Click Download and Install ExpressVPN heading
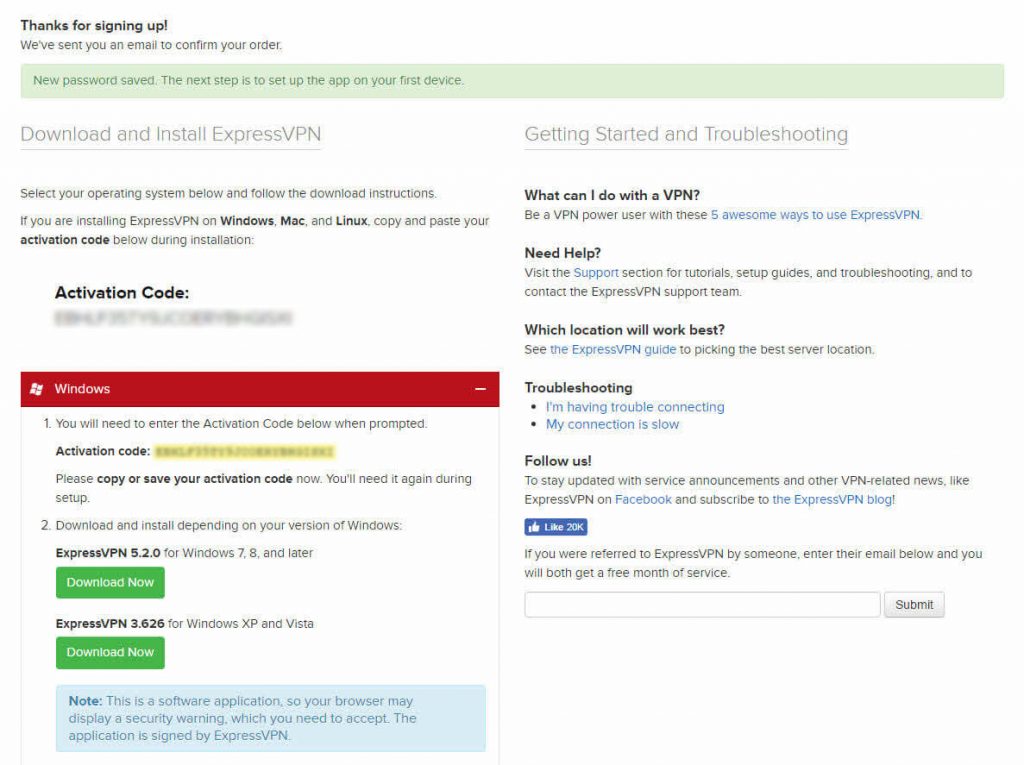Screen dimensions: 1024x765 click(x=170, y=134)
